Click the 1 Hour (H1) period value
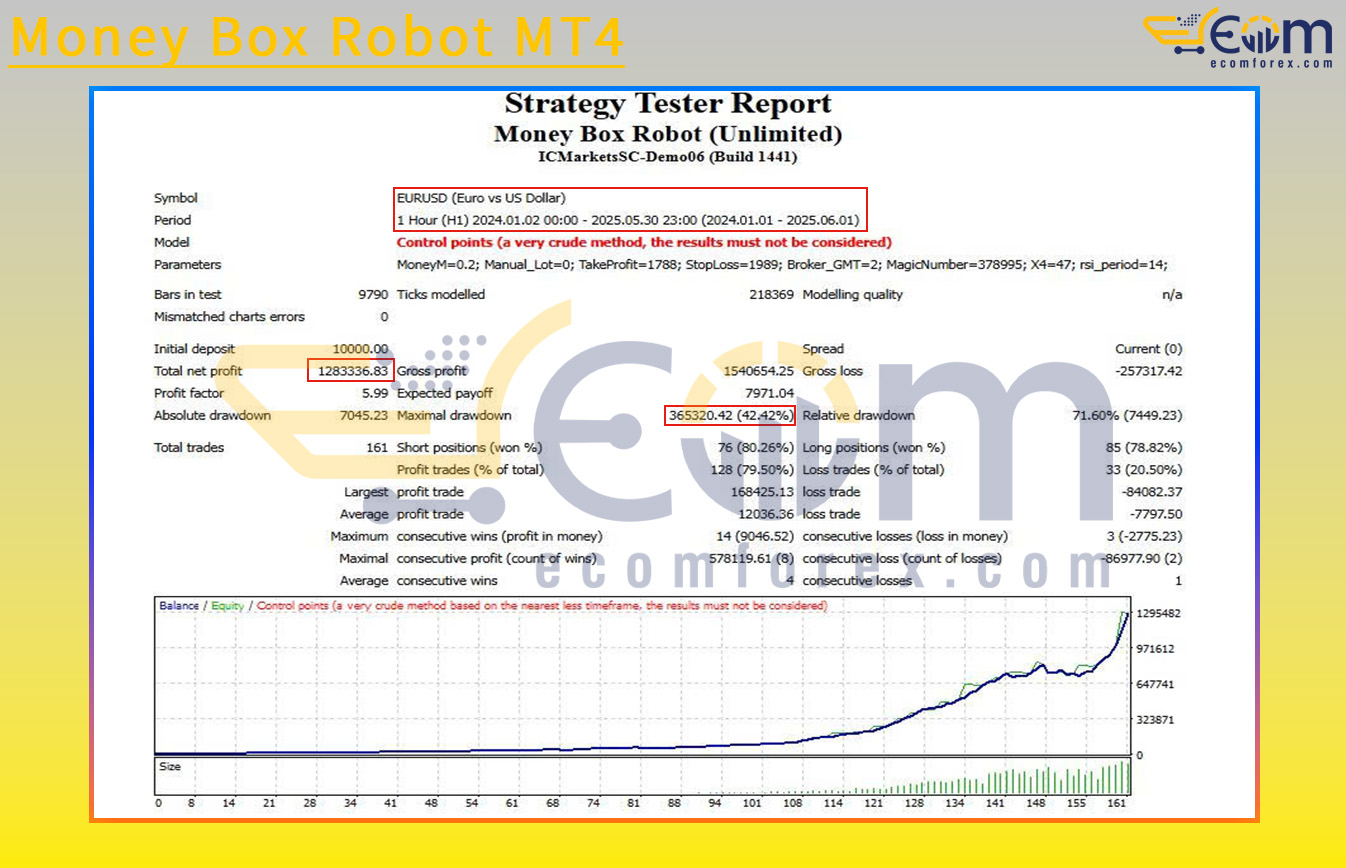Image resolution: width=1346 pixels, height=868 pixels. click(x=628, y=220)
